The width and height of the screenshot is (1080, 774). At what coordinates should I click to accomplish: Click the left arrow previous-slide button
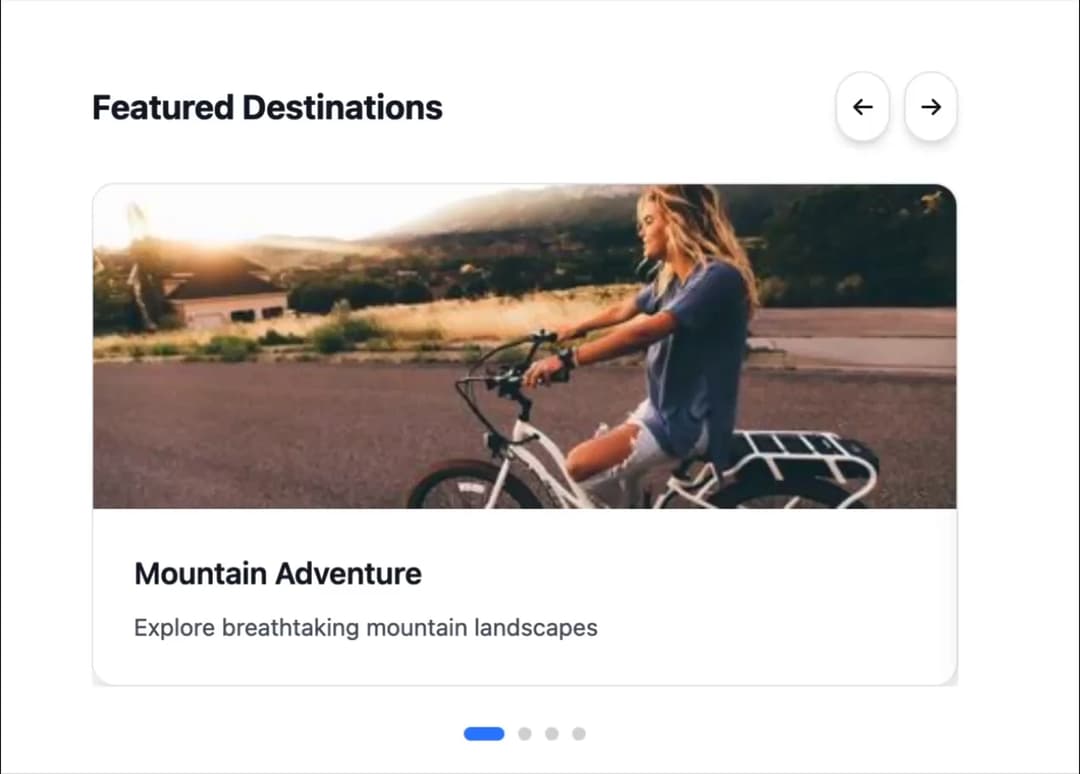(862, 107)
